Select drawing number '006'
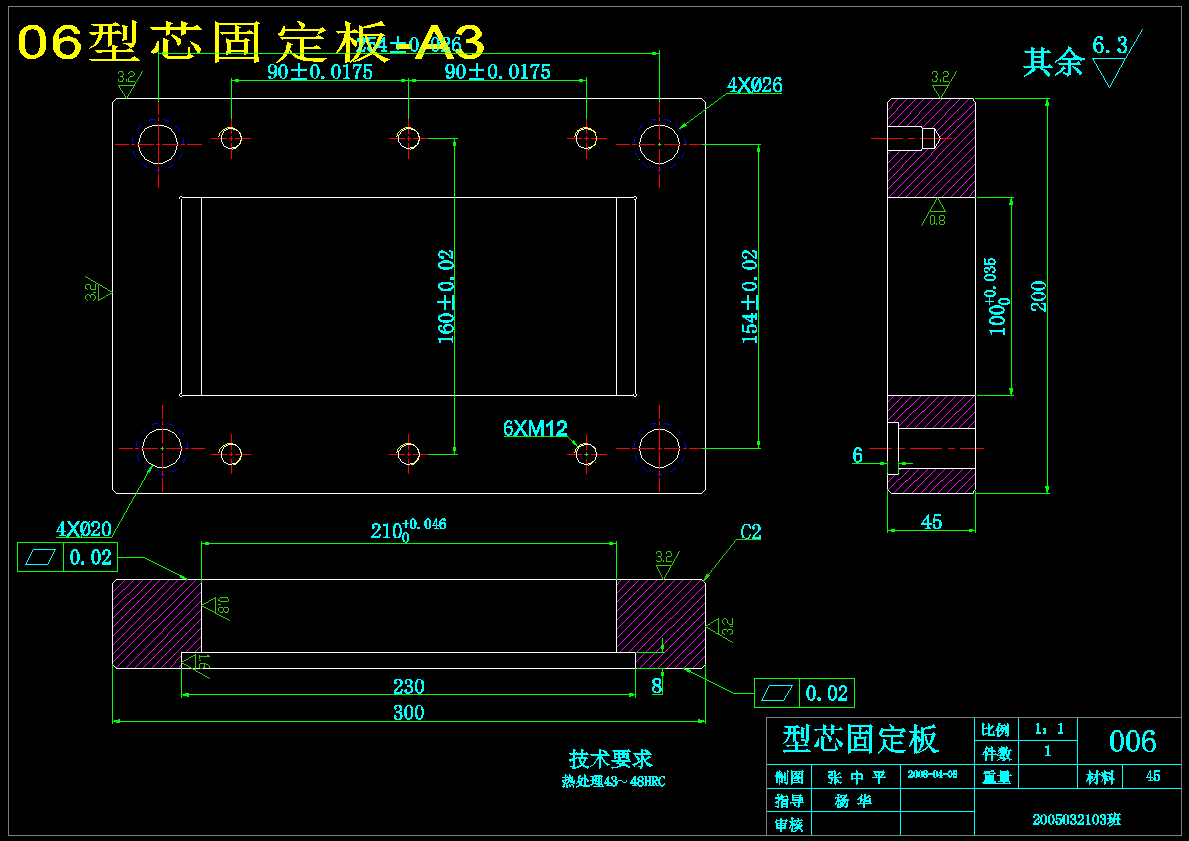 tap(1132, 741)
